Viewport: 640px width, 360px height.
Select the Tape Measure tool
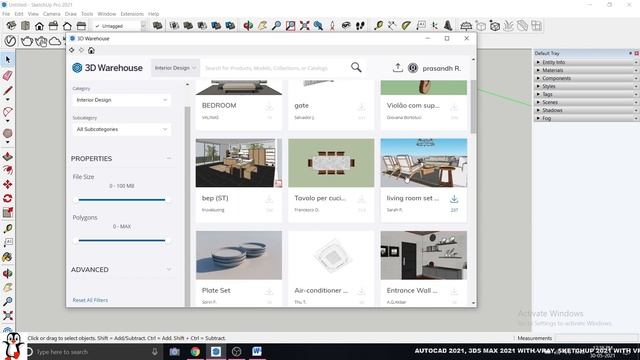pos(8,229)
